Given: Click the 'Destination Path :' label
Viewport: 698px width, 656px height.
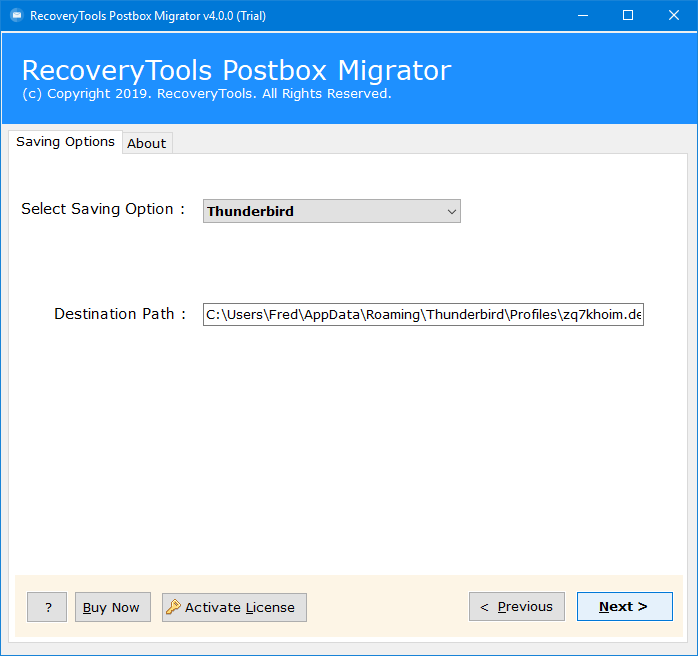Looking at the screenshot, I should click(x=120, y=314).
